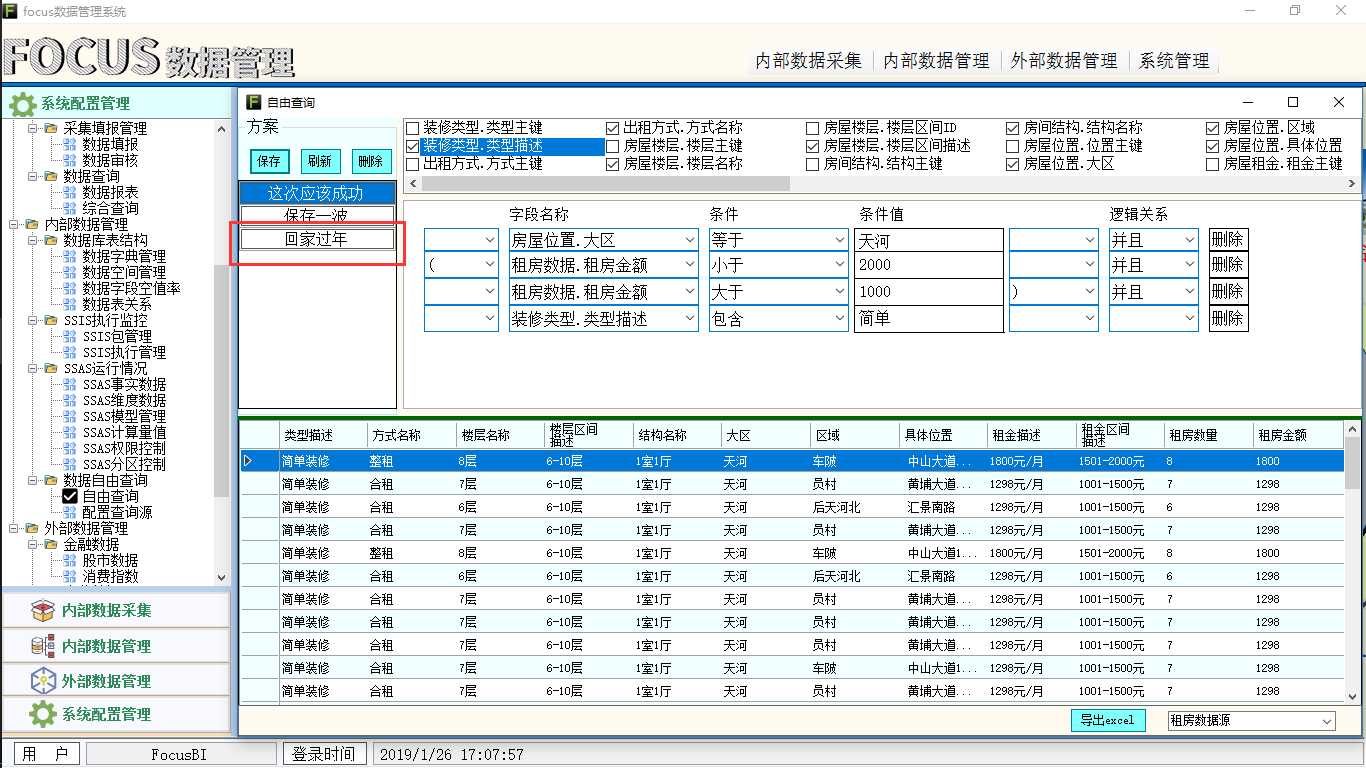
Task: Click the checked icon beside 自由查询 in tree
Action: (x=70, y=496)
